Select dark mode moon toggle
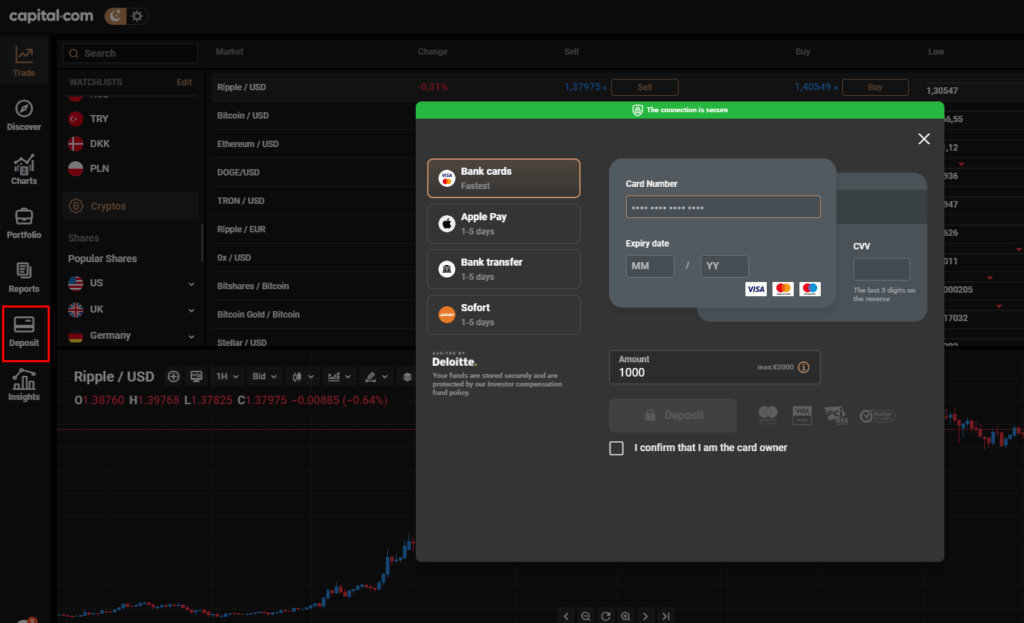The width and height of the screenshot is (1024, 623). click(116, 16)
